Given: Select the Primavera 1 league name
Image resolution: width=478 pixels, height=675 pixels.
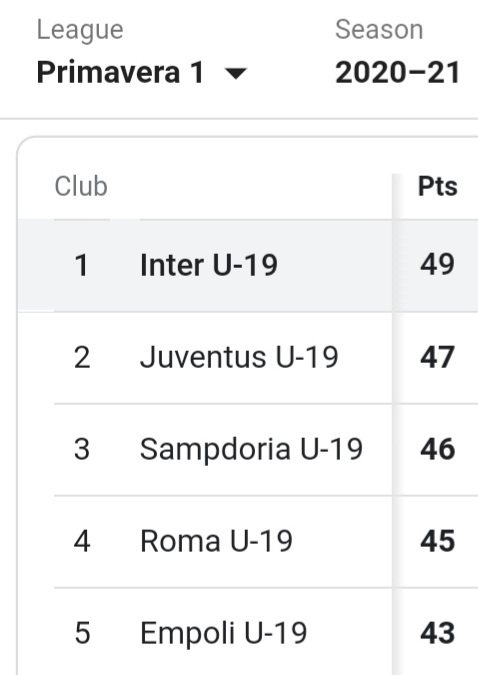Looking at the screenshot, I should tap(120, 72).
